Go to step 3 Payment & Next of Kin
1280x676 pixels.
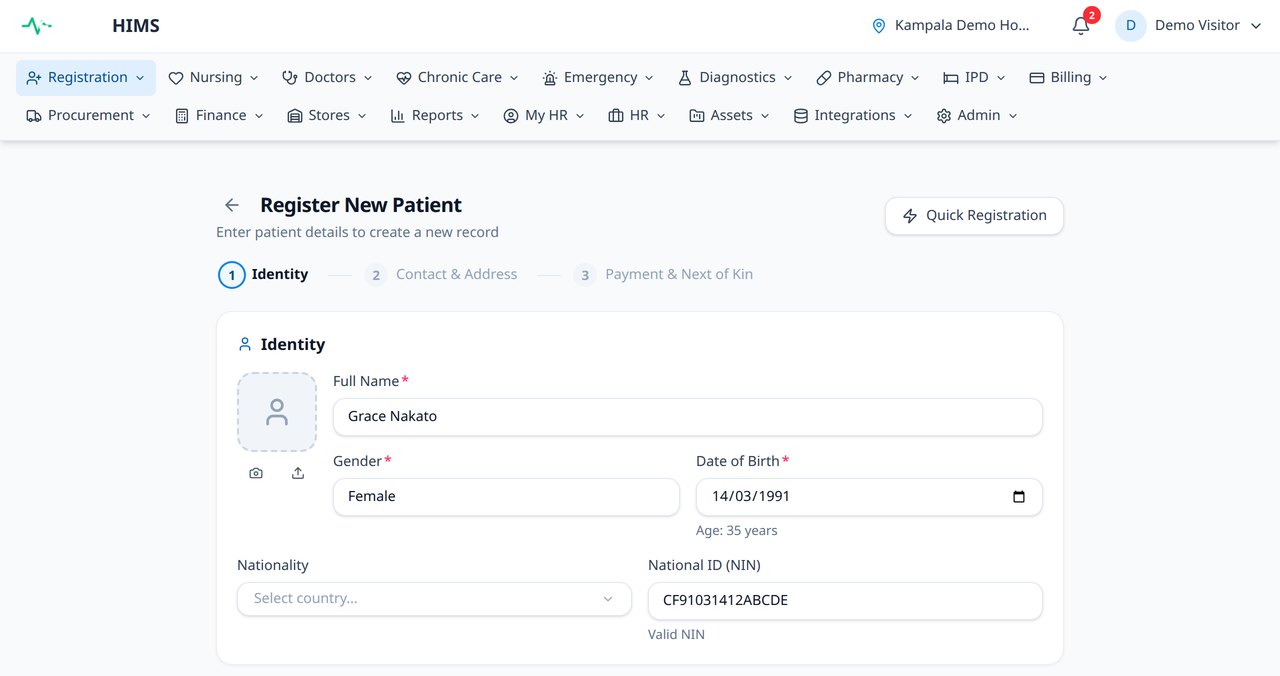(663, 275)
